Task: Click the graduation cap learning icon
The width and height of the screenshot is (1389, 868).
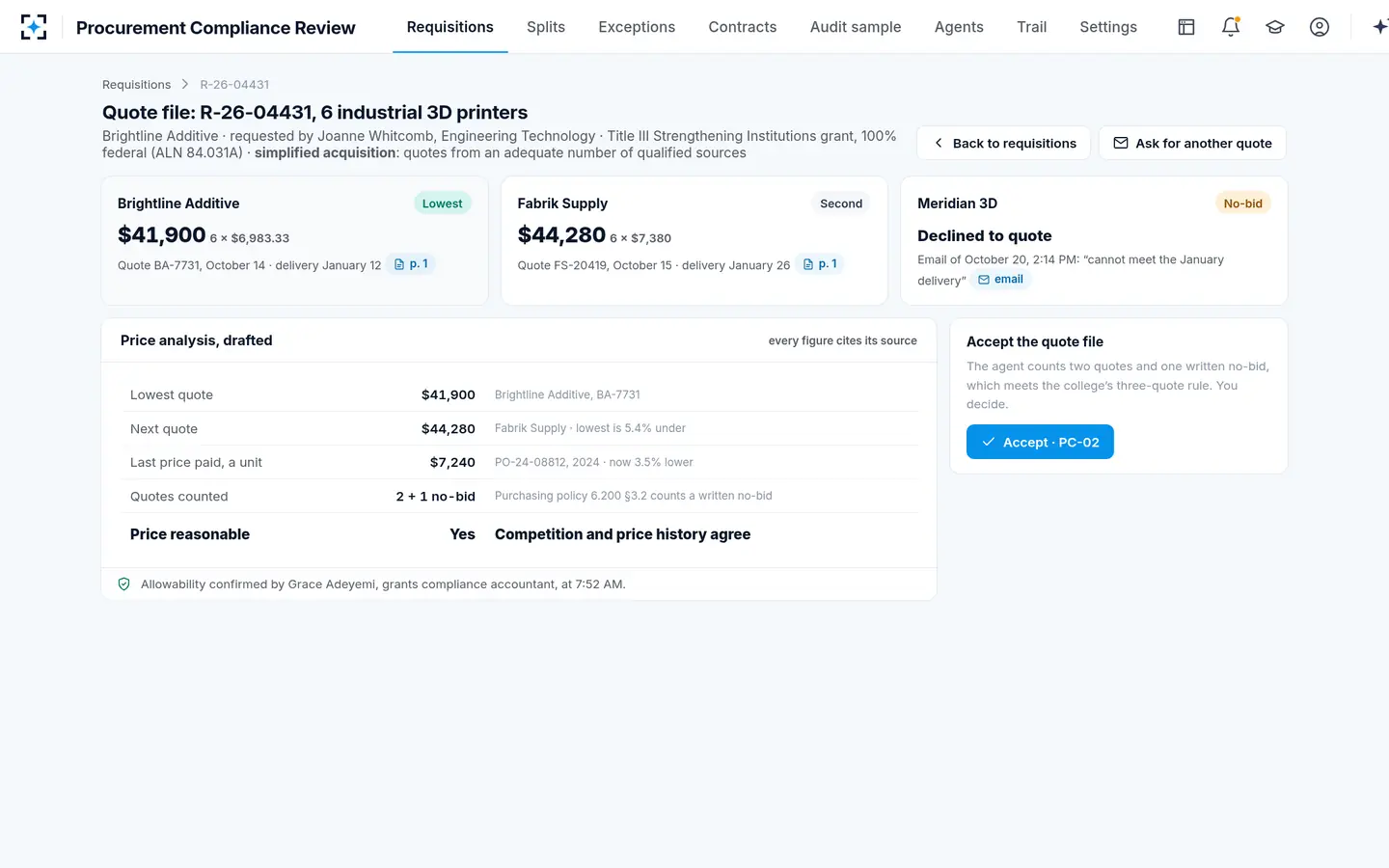Action: point(1275,27)
